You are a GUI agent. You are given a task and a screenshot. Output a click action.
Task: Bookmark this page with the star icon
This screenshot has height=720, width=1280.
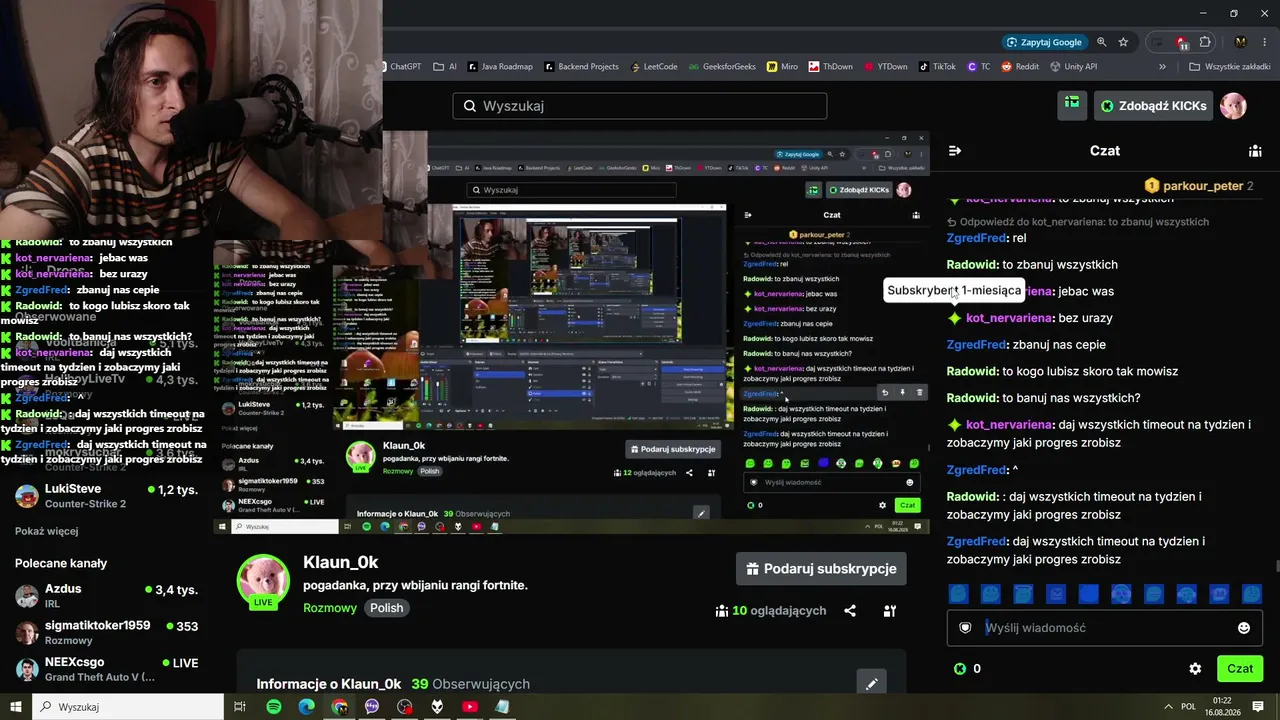tap(1123, 42)
